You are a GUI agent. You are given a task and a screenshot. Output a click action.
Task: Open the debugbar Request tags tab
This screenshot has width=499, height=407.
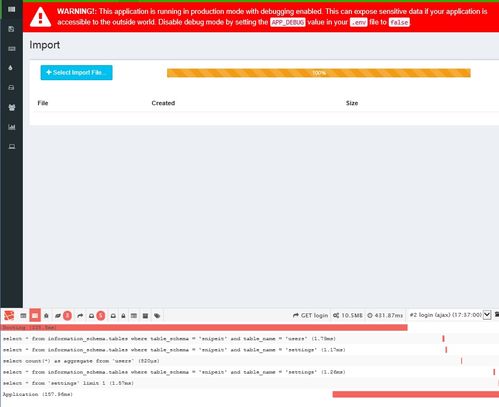[157, 315]
